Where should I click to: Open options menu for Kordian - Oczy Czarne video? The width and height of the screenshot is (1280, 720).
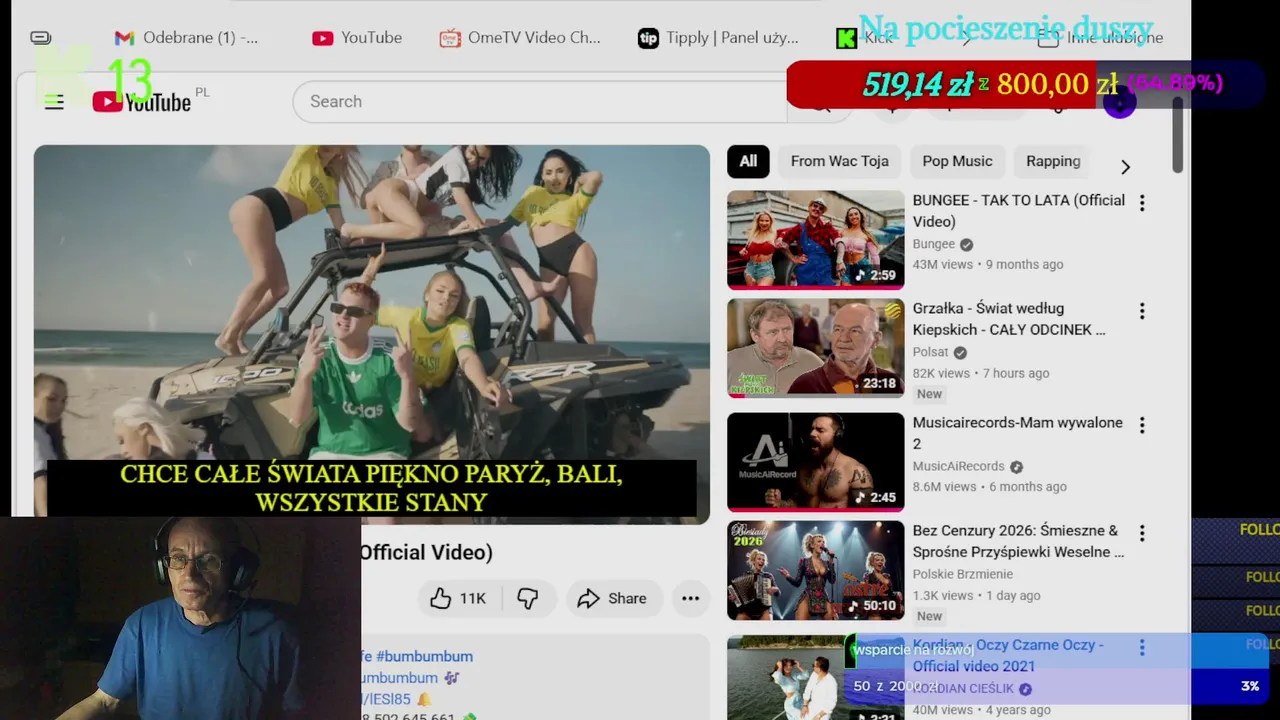tap(1141, 648)
